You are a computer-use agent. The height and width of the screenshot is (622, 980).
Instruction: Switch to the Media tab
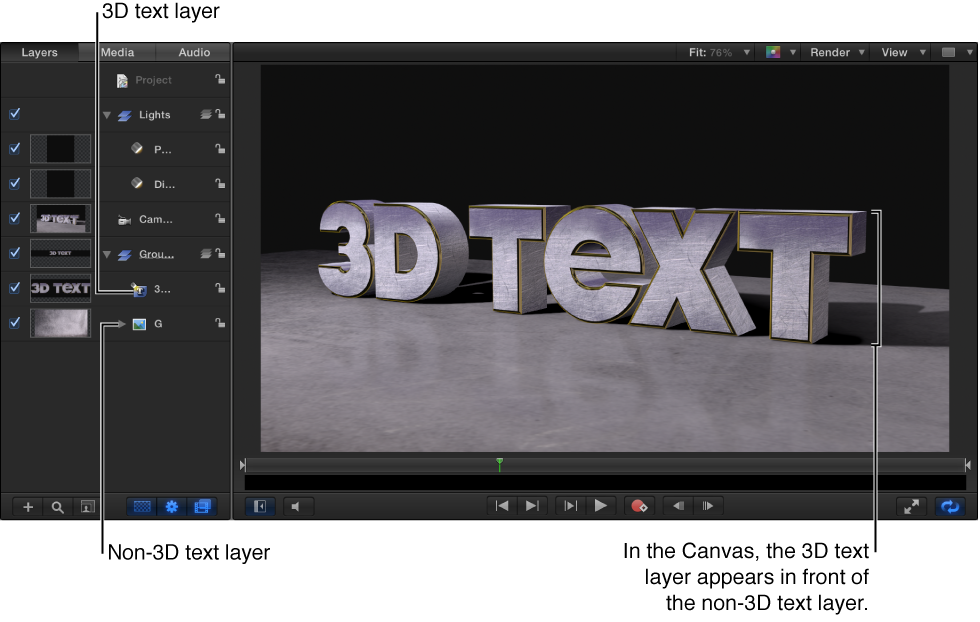point(119,51)
